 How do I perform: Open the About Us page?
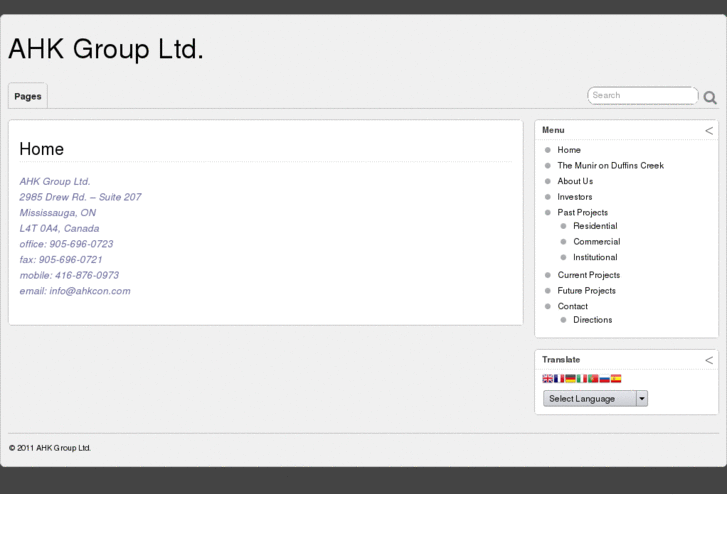pyautogui.click(x=575, y=181)
